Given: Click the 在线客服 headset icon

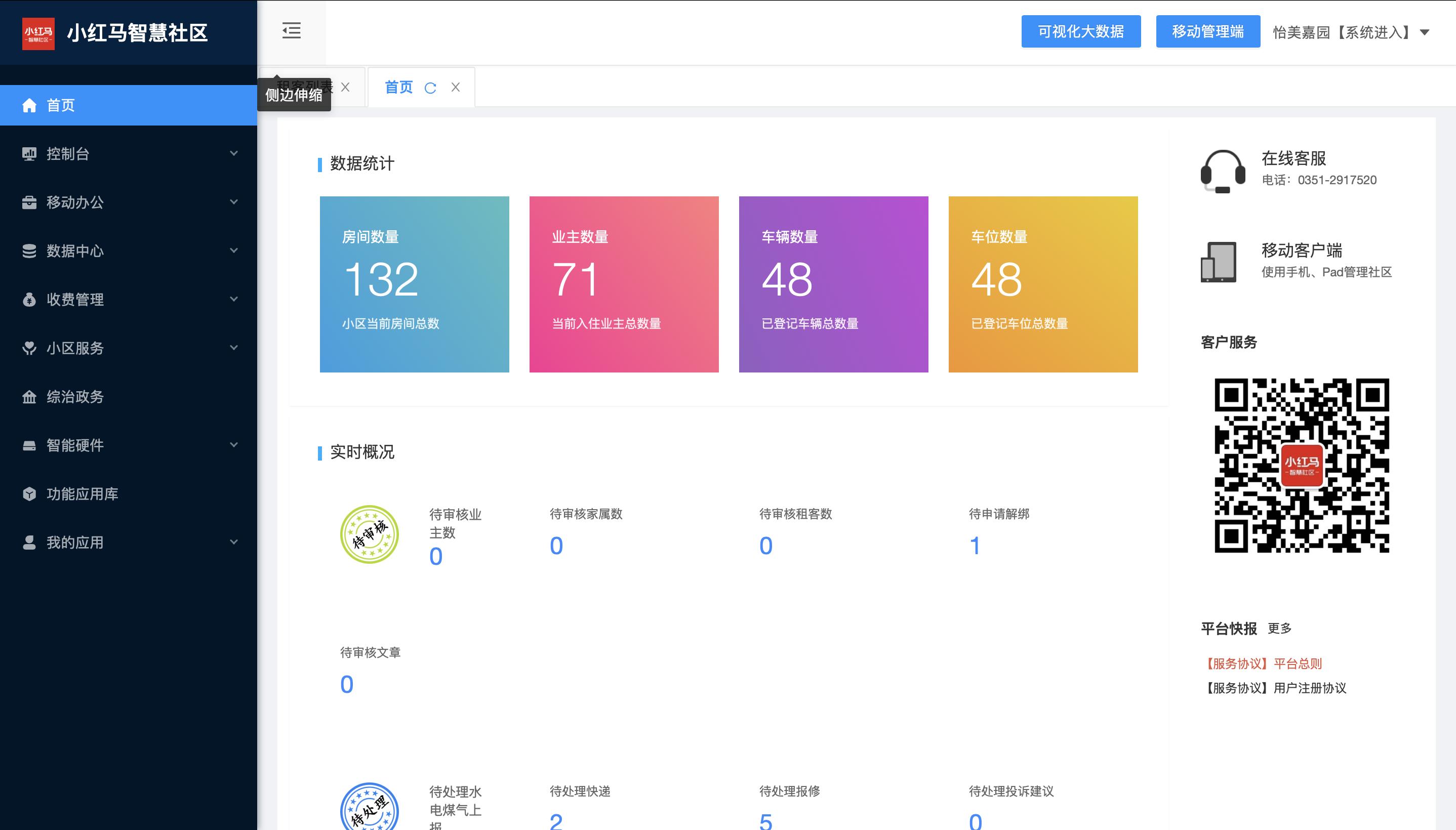Looking at the screenshot, I should [x=1223, y=171].
